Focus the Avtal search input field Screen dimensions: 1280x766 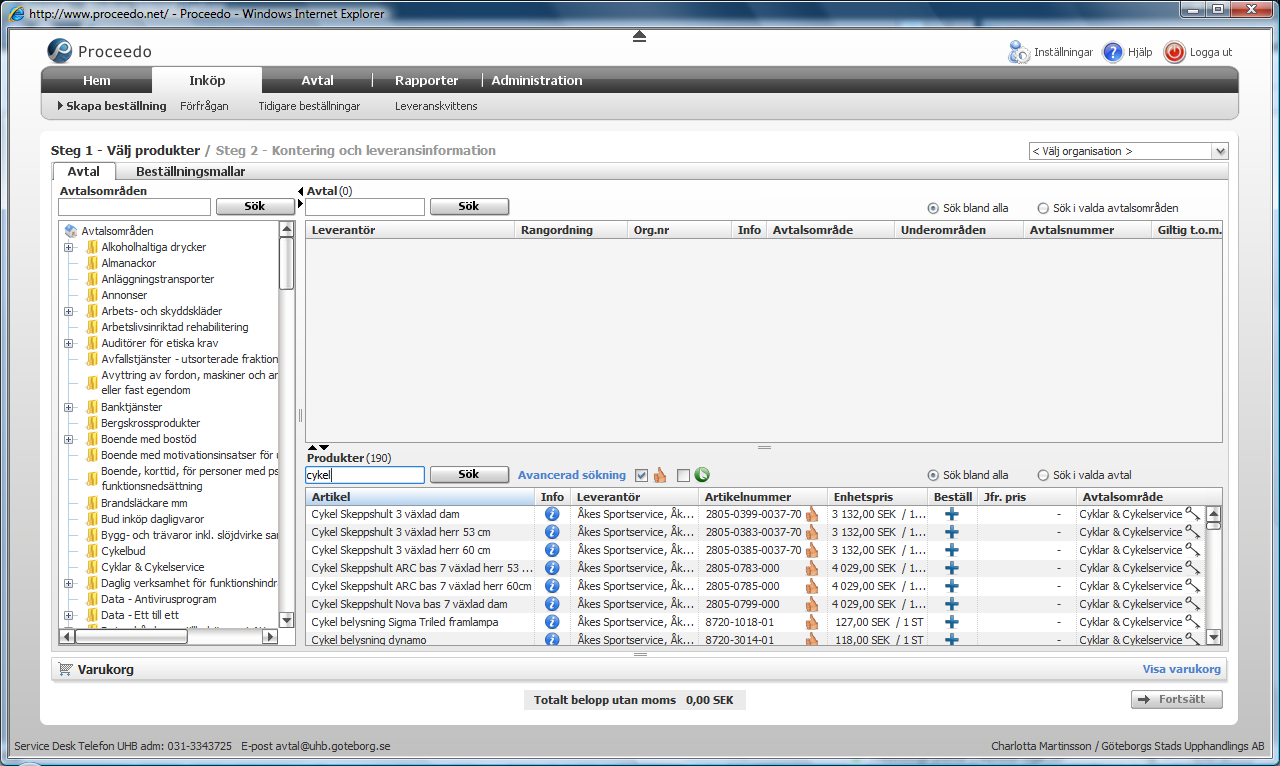click(365, 207)
